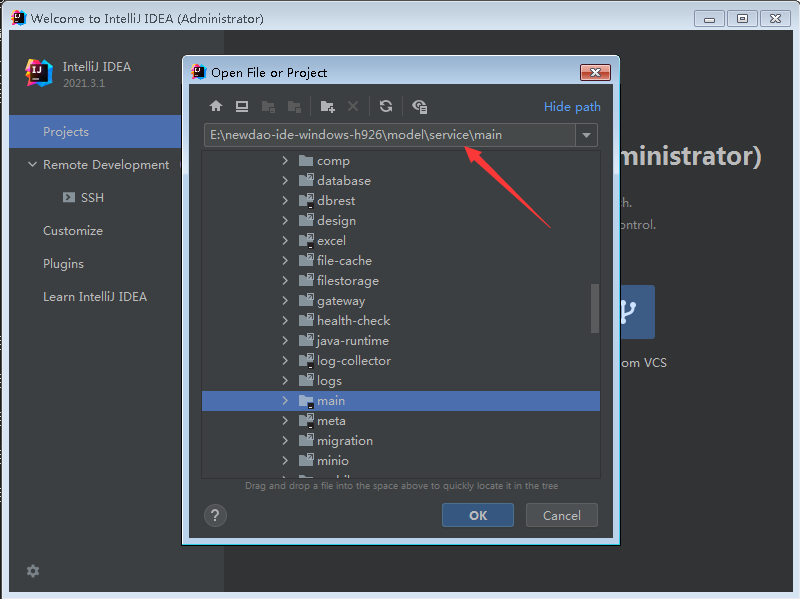
Task: Click the IntelliJ IDEA logo in sidebar
Action: click(x=39, y=73)
